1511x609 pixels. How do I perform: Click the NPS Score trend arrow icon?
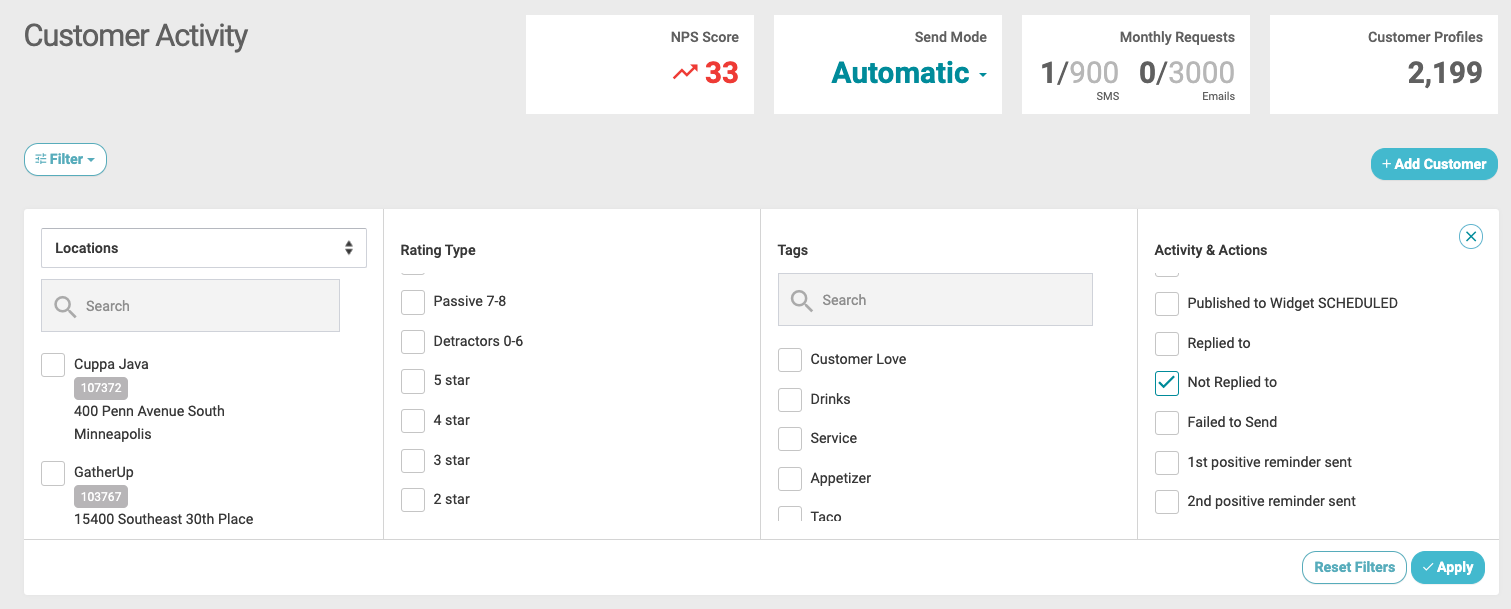(x=685, y=73)
